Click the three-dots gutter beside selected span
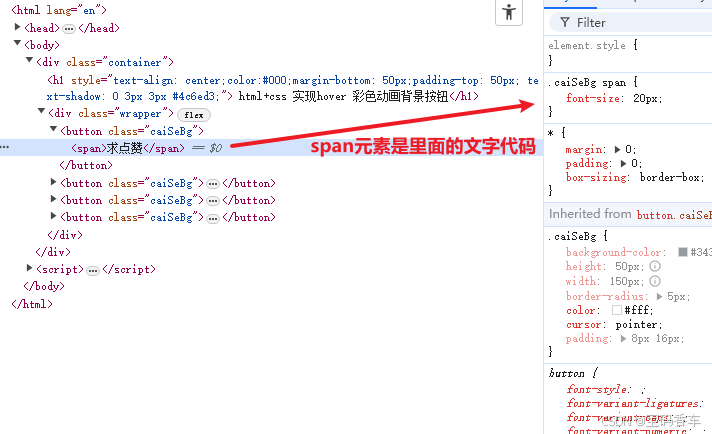This screenshot has width=712, height=434. [5, 147]
